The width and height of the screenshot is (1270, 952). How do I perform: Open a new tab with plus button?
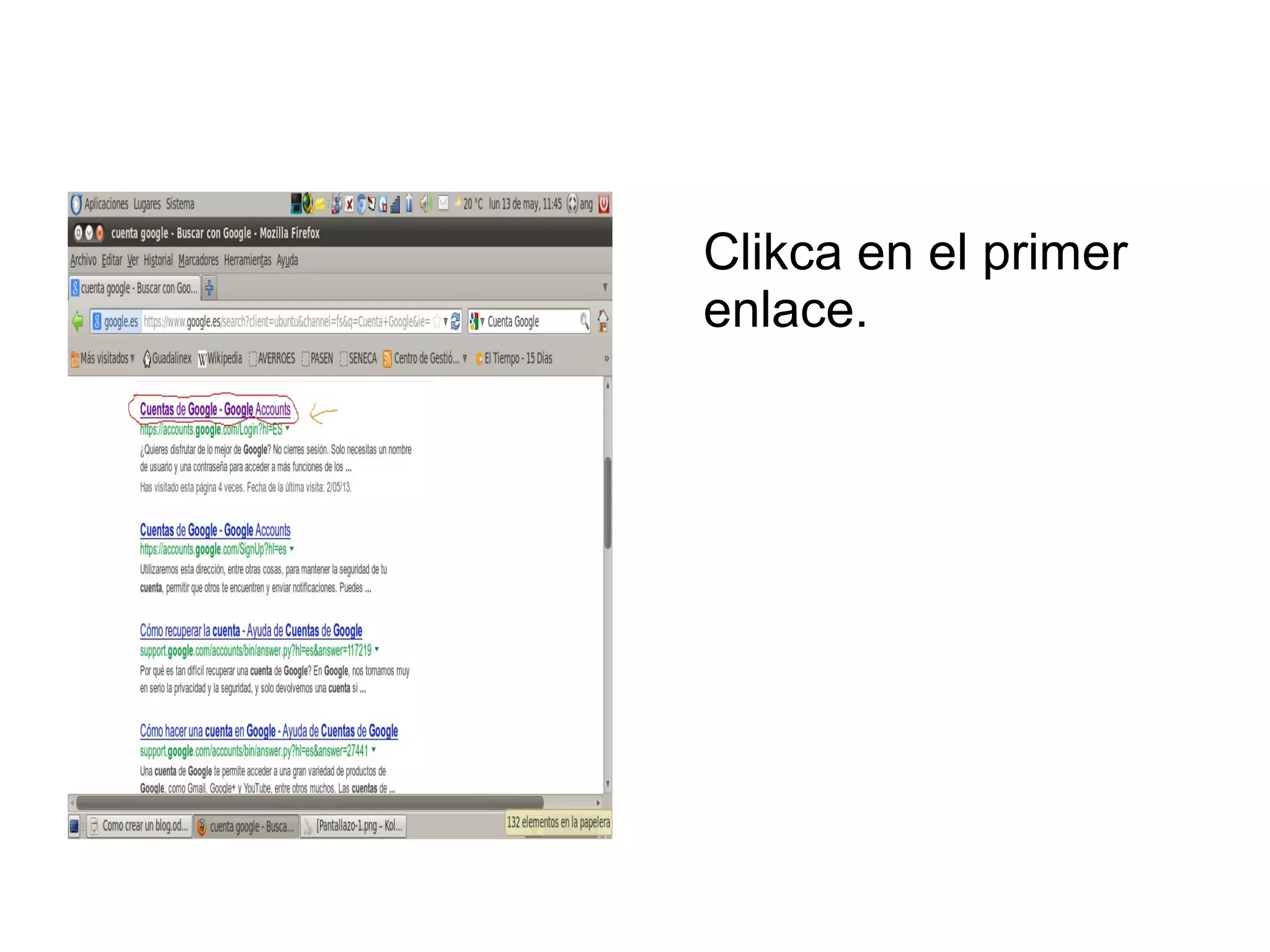point(210,288)
